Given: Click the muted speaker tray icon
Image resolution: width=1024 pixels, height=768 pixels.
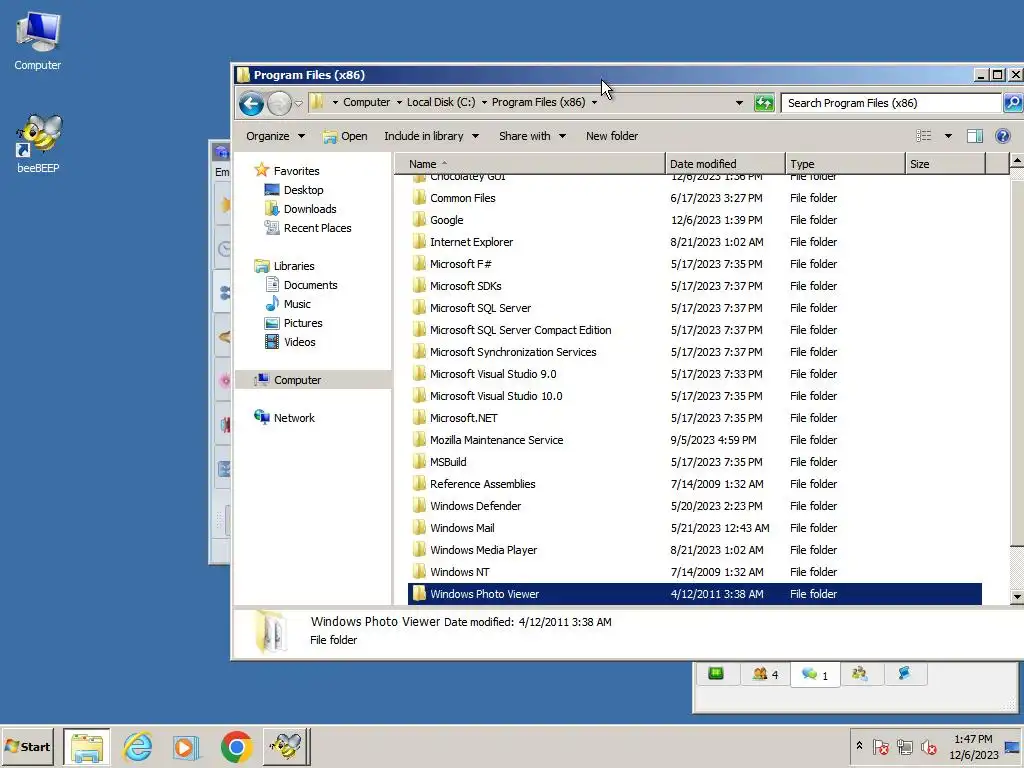Looking at the screenshot, I should 929,746.
